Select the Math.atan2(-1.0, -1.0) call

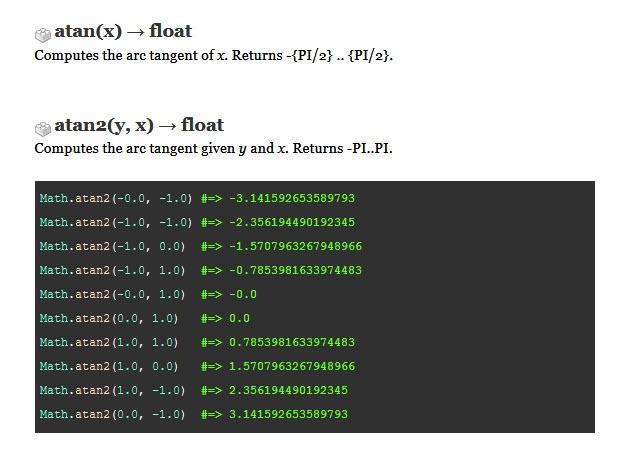click(x=116, y=222)
